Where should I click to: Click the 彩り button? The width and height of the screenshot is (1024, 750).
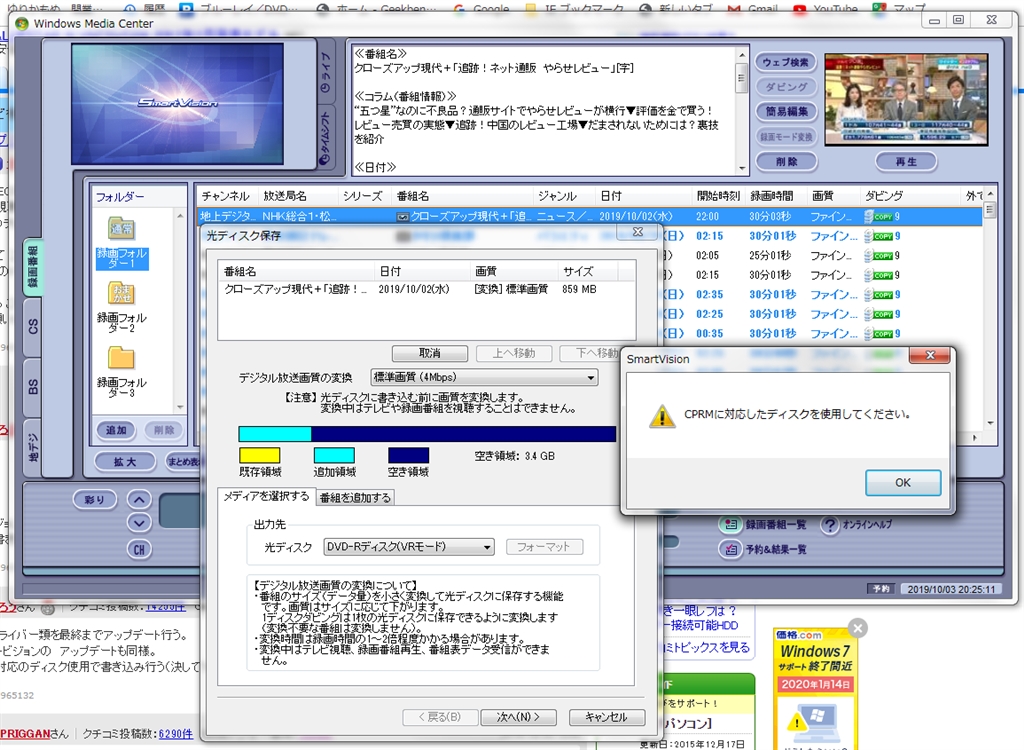(95, 500)
